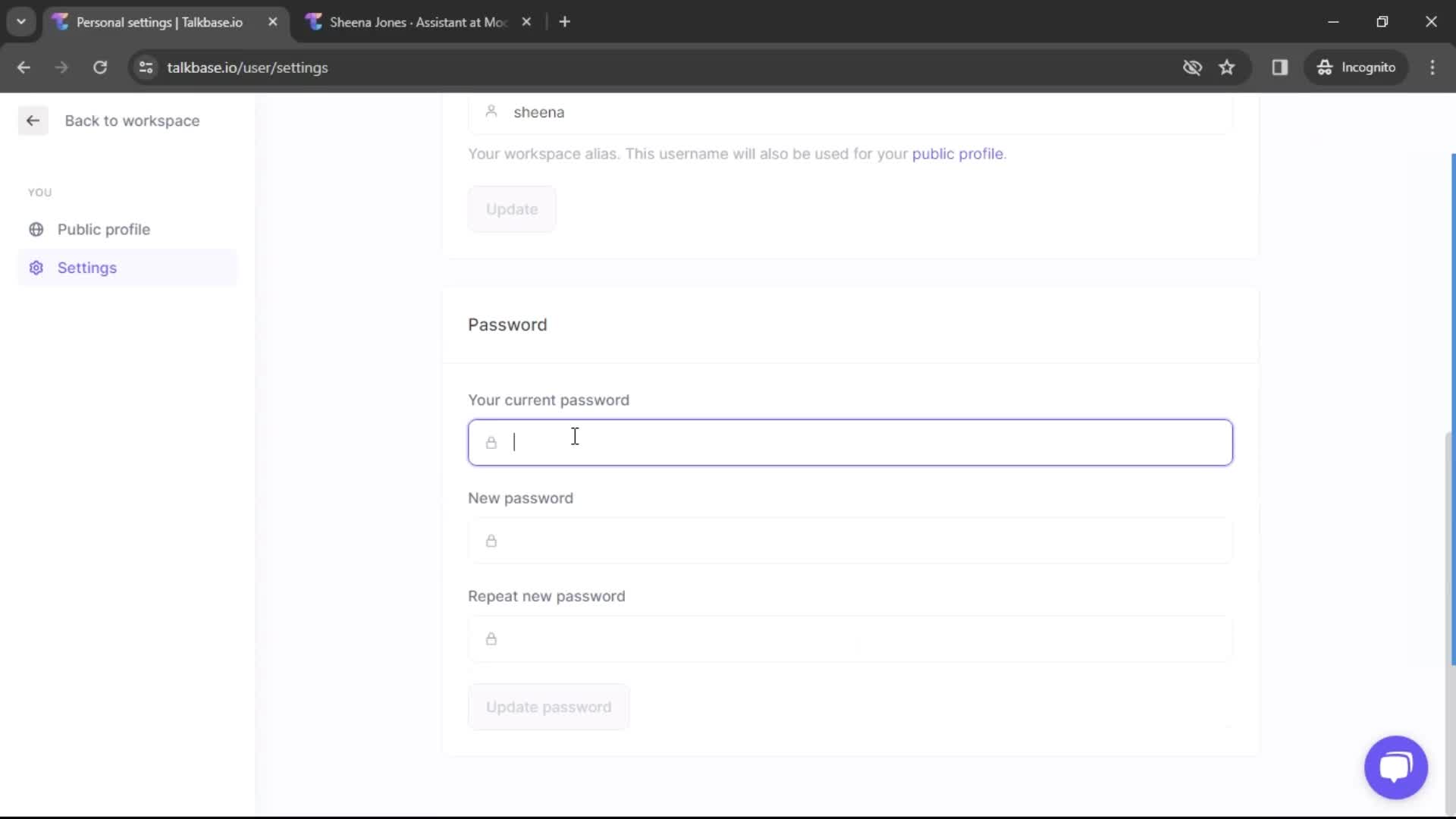Open the browser side panel icon
This screenshot has height=819, width=1456.
coord(1281,67)
